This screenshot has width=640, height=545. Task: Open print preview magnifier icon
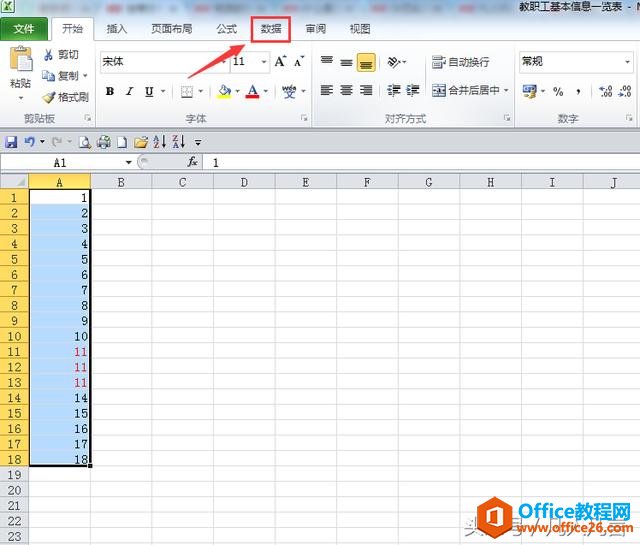tap(84, 142)
